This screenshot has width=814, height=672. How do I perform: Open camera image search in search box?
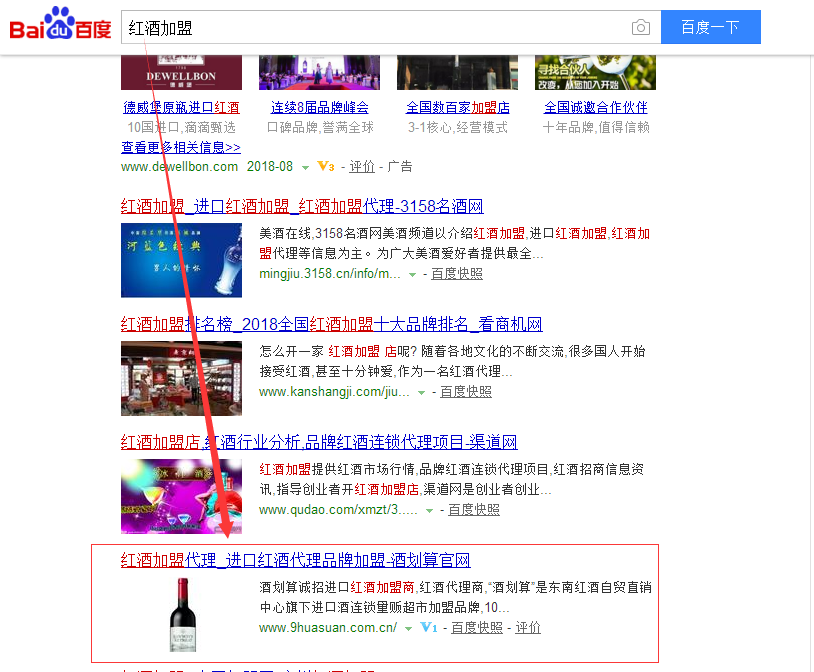tap(640, 27)
